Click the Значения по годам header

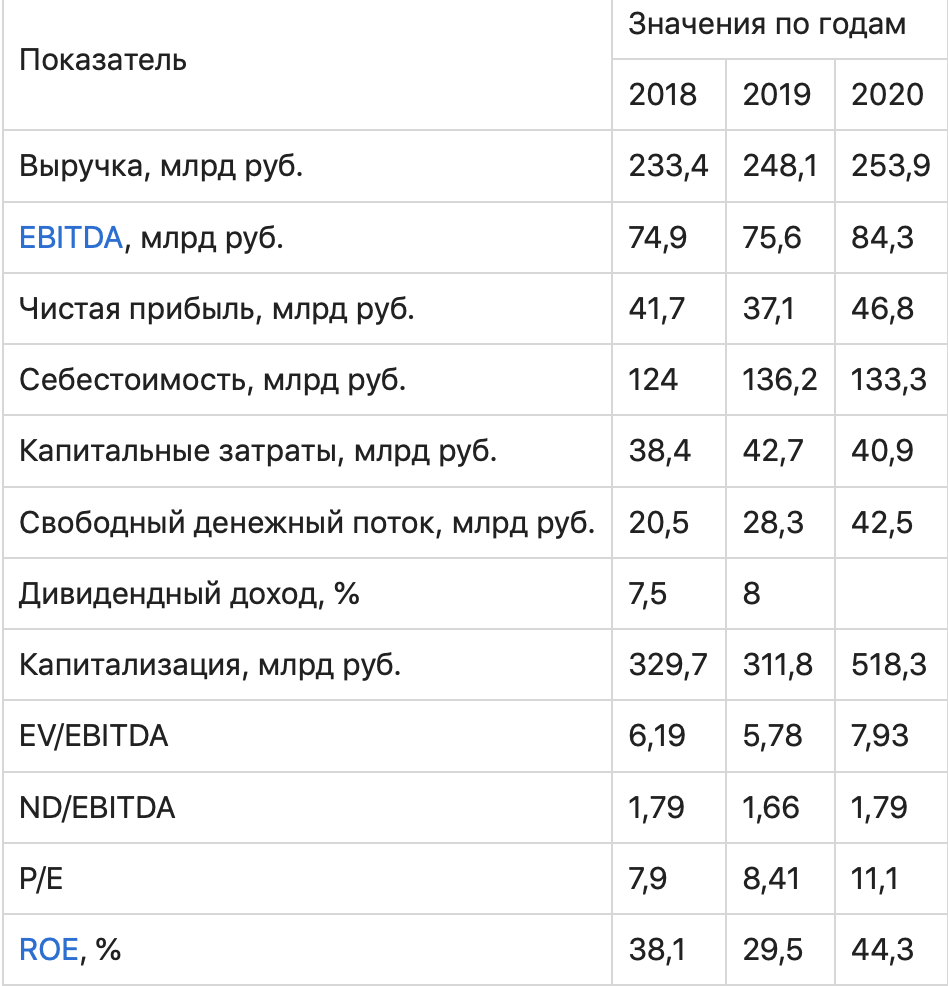point(767,25)
